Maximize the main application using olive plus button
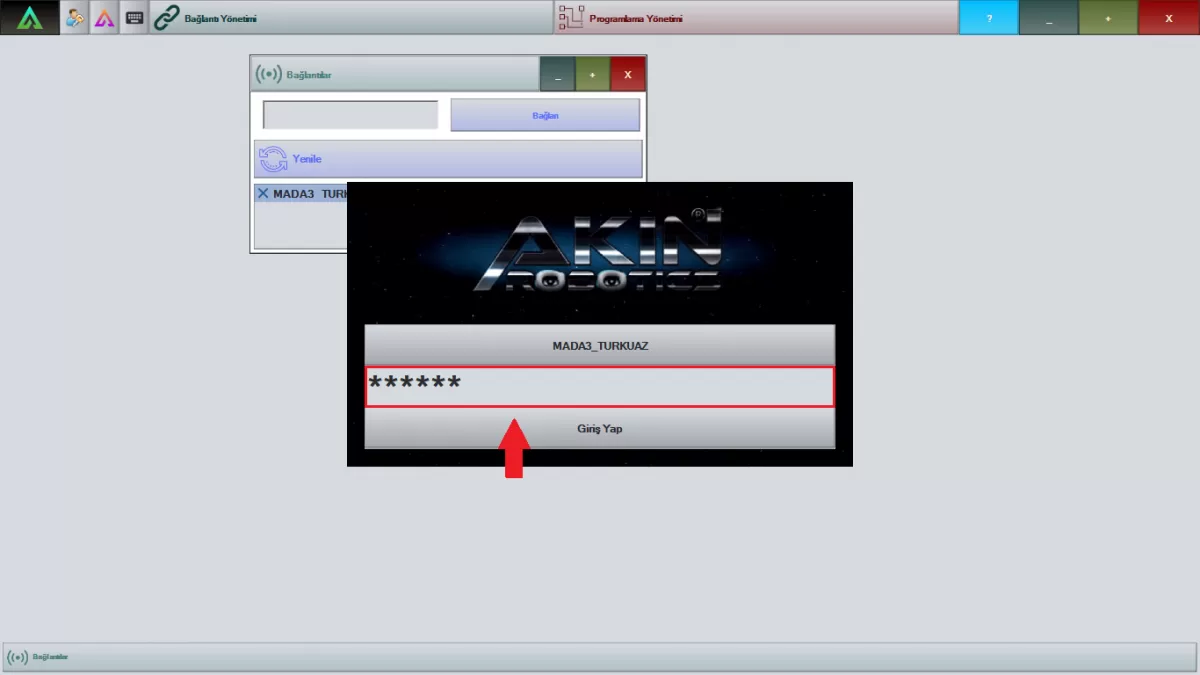The height and width of the screenshot is (675, 1200). coord(1108,18)
